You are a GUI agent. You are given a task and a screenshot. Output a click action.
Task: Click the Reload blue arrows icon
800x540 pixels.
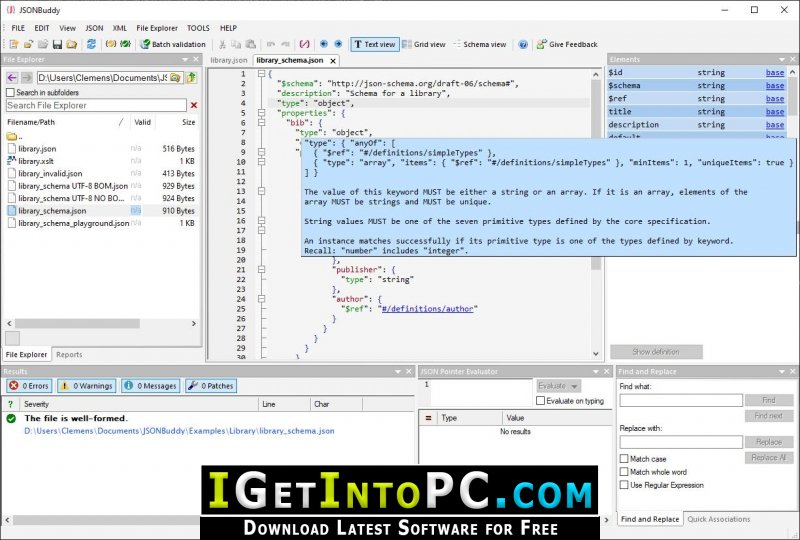[x=91, y=44]
